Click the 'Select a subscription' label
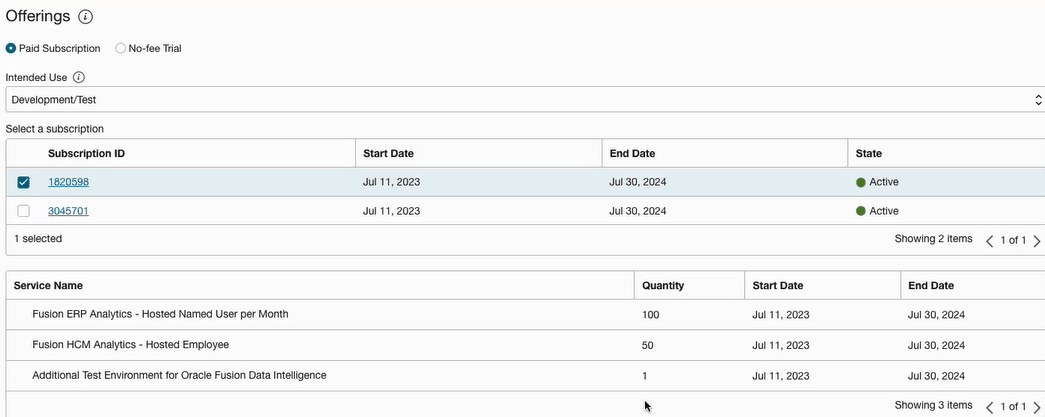Viewport: 1045px width, 417px height. [55, 129]
